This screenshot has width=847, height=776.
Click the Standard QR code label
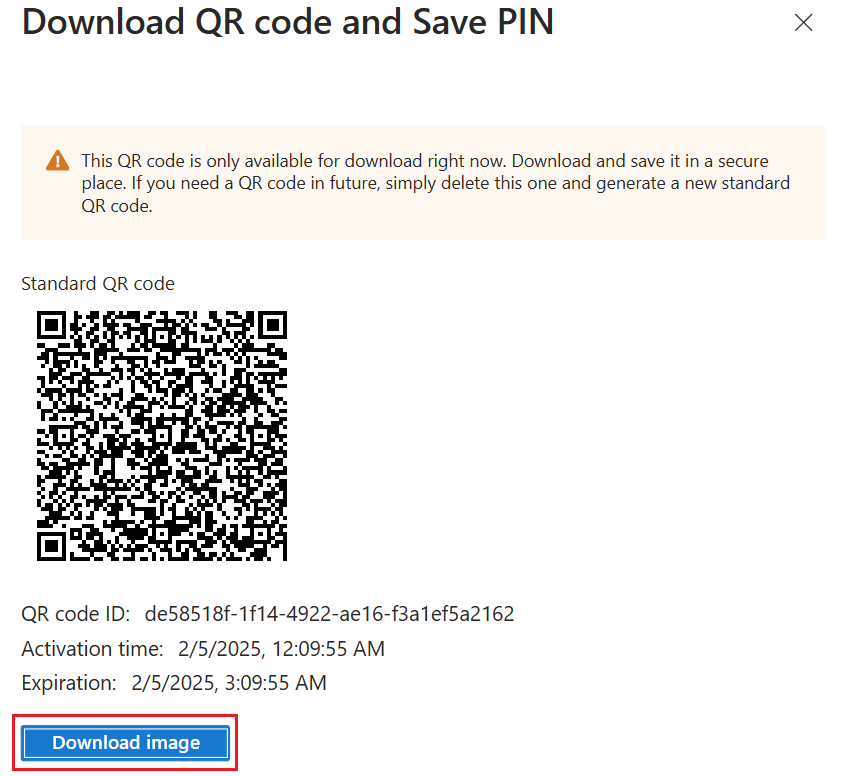coord(97,283)
